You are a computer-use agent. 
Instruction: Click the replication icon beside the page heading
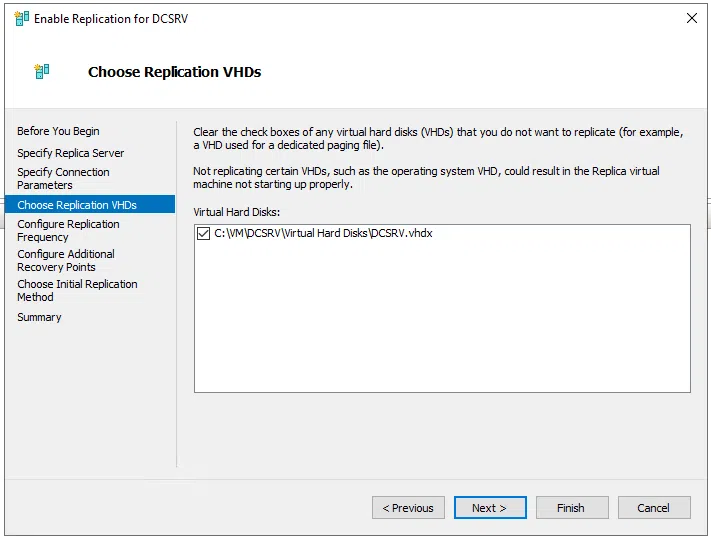[41, 72]
